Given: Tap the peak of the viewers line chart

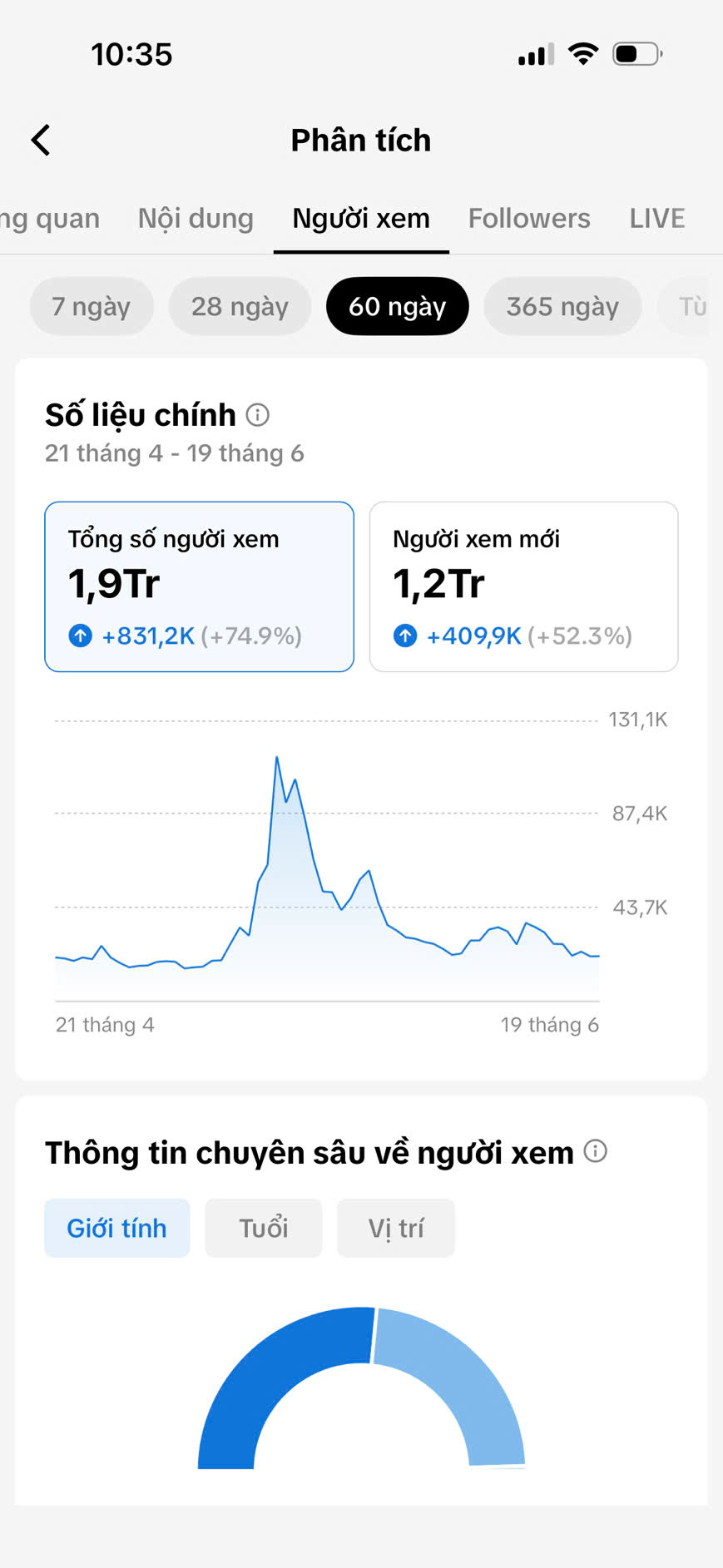Looking at the screenshot, I should [x=277, y=757].
